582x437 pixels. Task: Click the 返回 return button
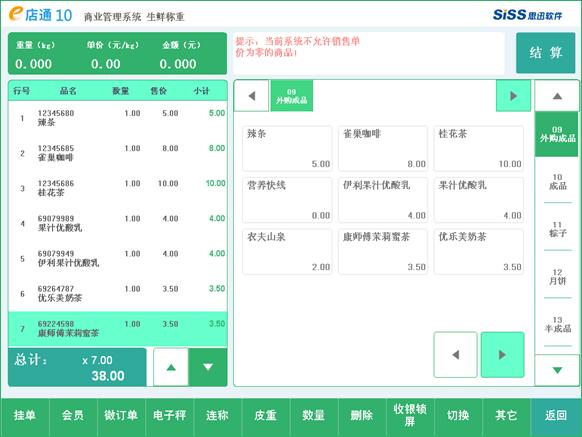[x=556, y=415]
